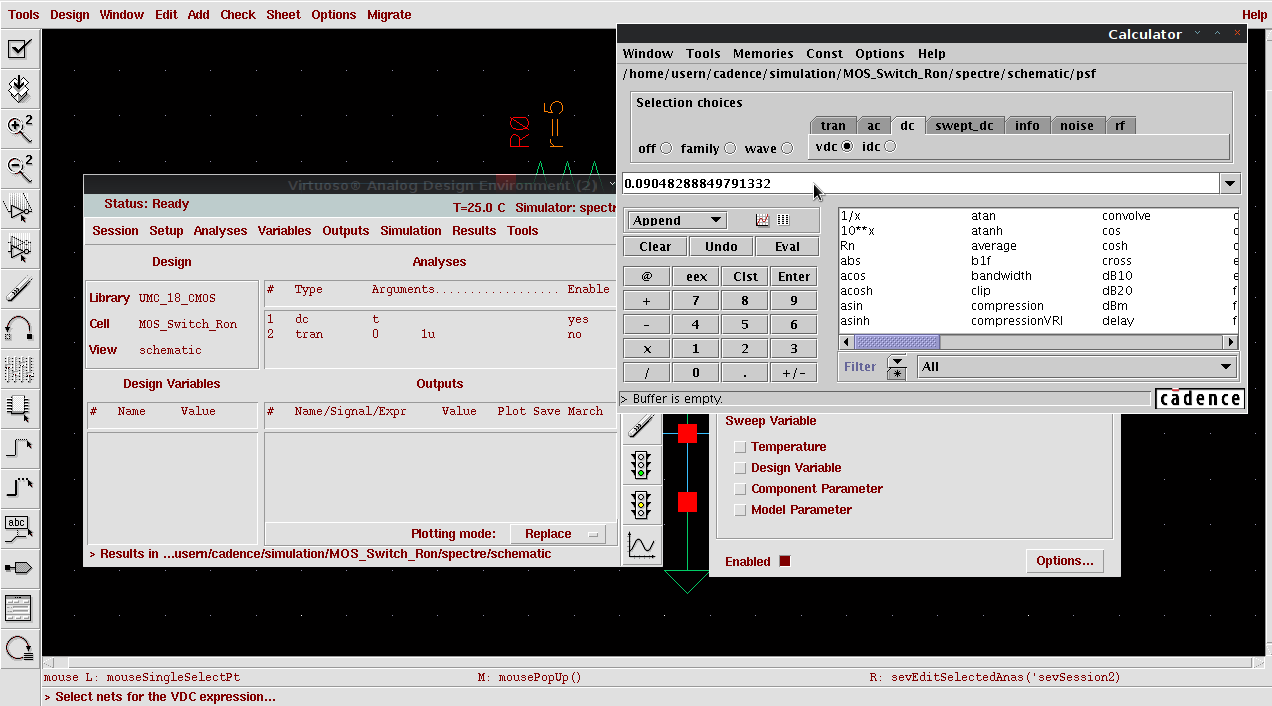The height and width of the screenshot is (706, 1272).
Task: Click the Undo calculator button
Action: [x=721, y=246]
